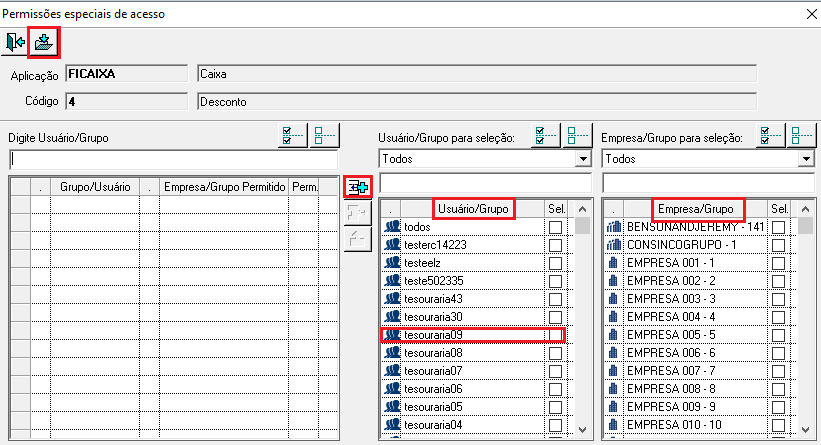Image resolution: width=821 pixels, height=445 pixels.
Task: Click the group icon beside tesouraria43
Action: pyautogui.click(x=392, y=298)
